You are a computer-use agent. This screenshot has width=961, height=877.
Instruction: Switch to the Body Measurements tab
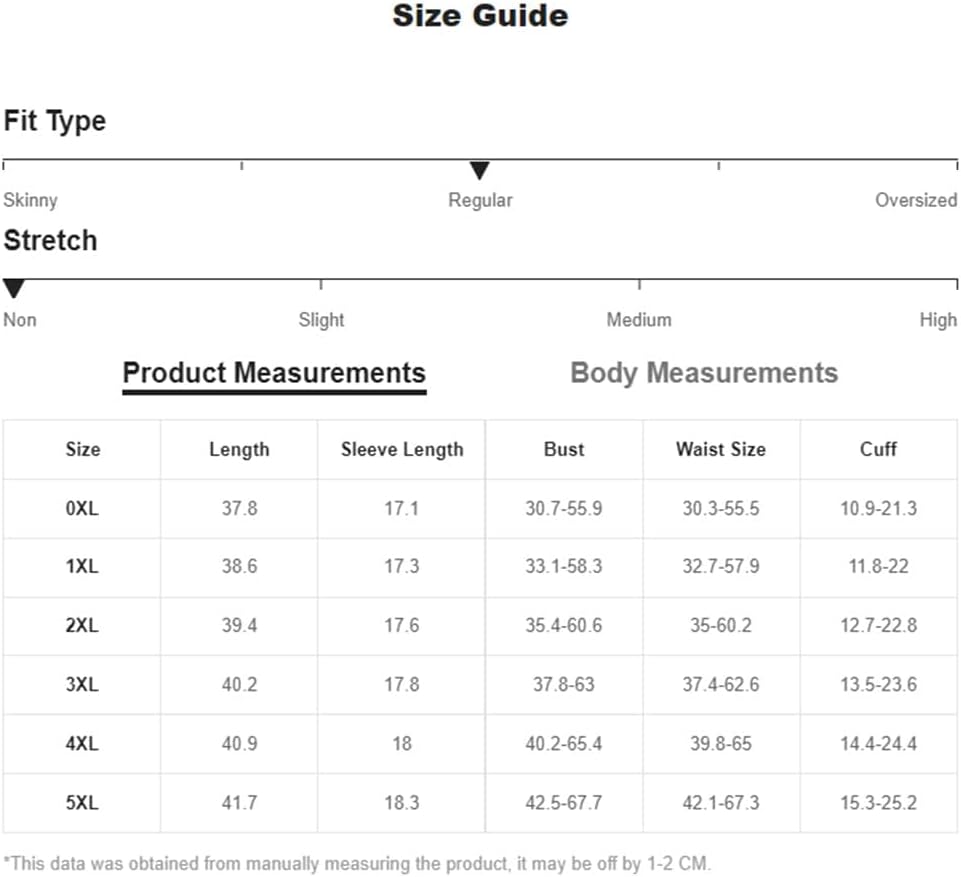coord(704,373)
